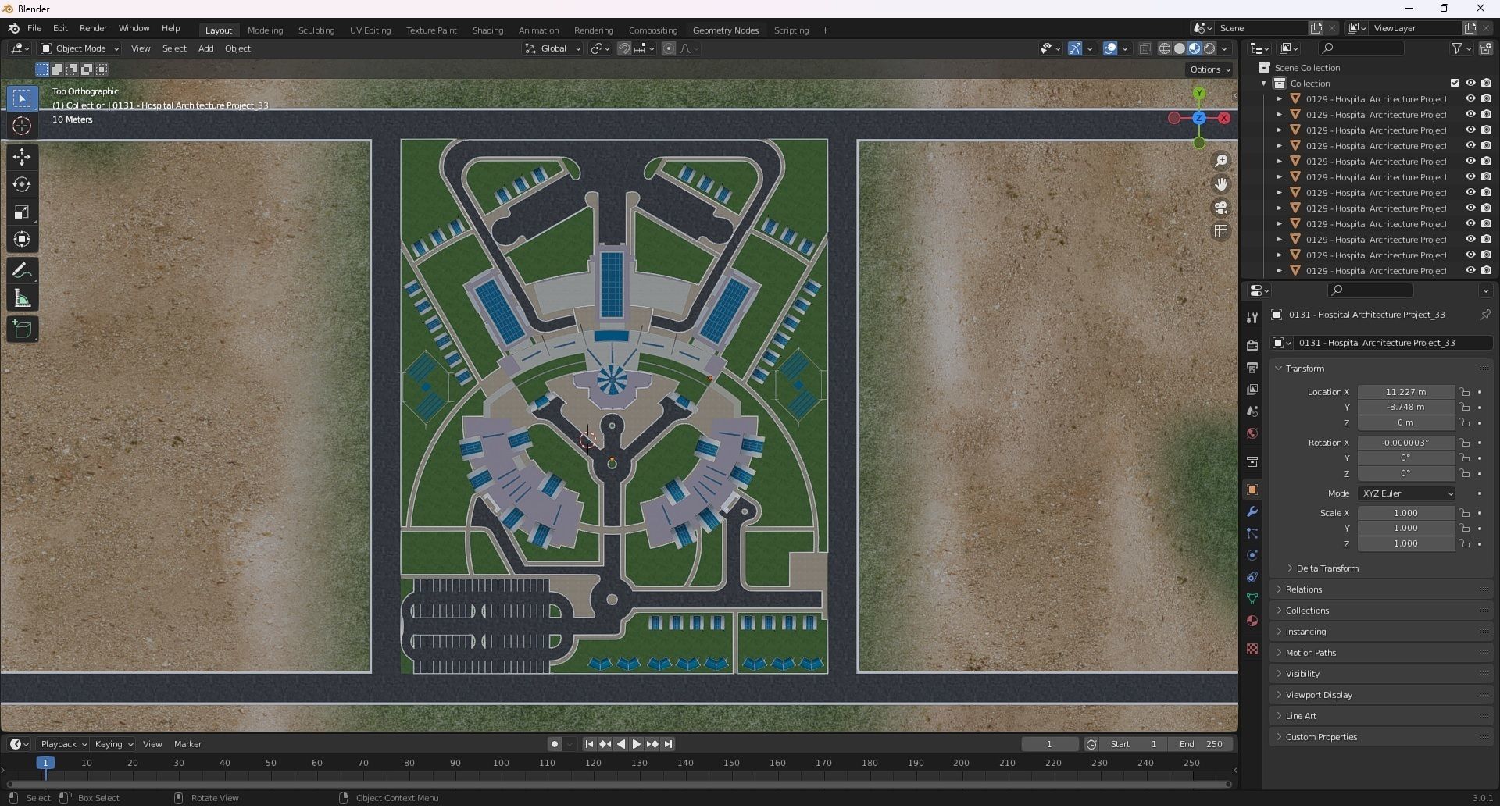
Task: Click the Blender logo menu icon
Action: (x=13, y=28)
